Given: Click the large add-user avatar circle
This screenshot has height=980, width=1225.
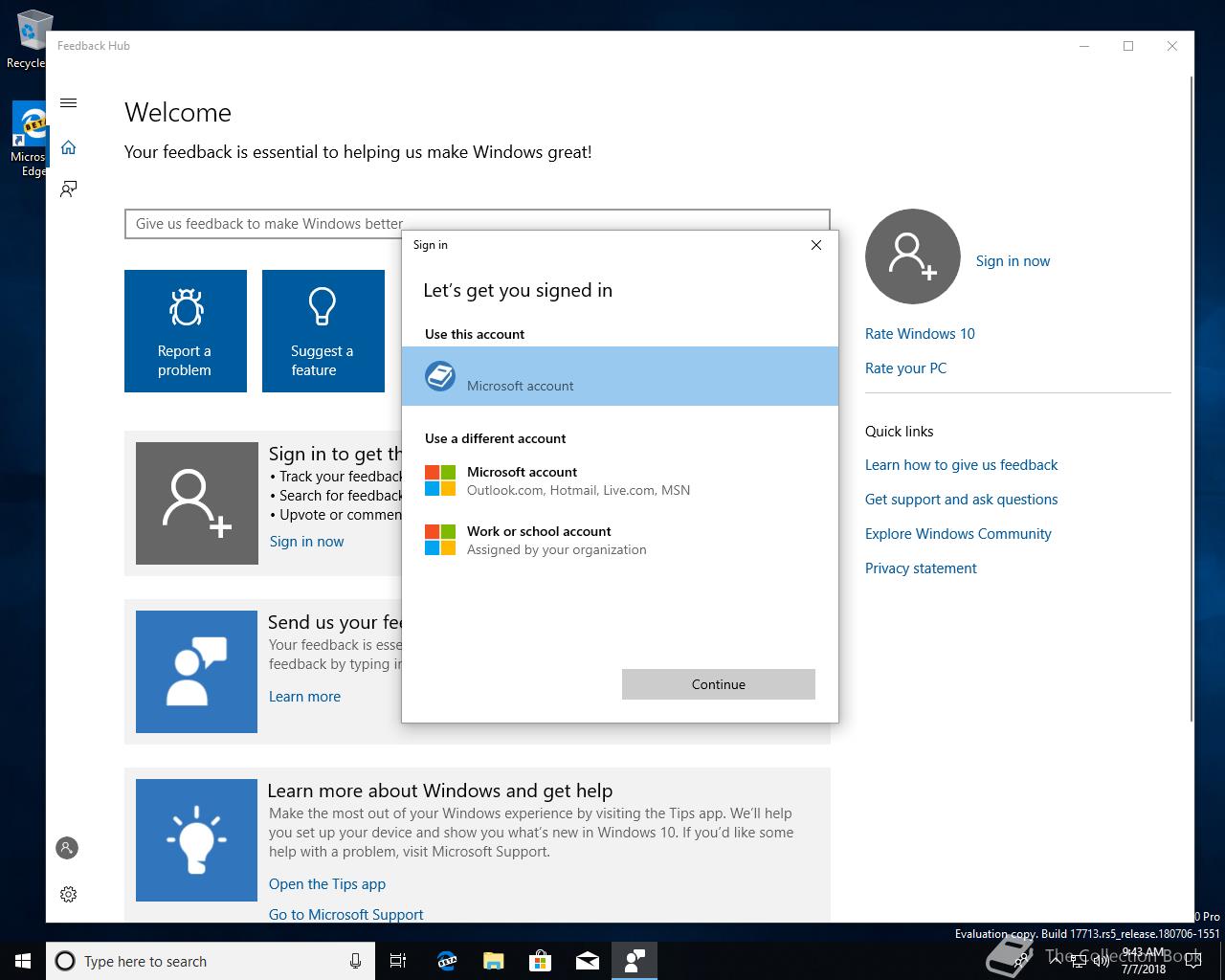Looking at the screenshot, I should pyautogui.click(x=912, y=256).
